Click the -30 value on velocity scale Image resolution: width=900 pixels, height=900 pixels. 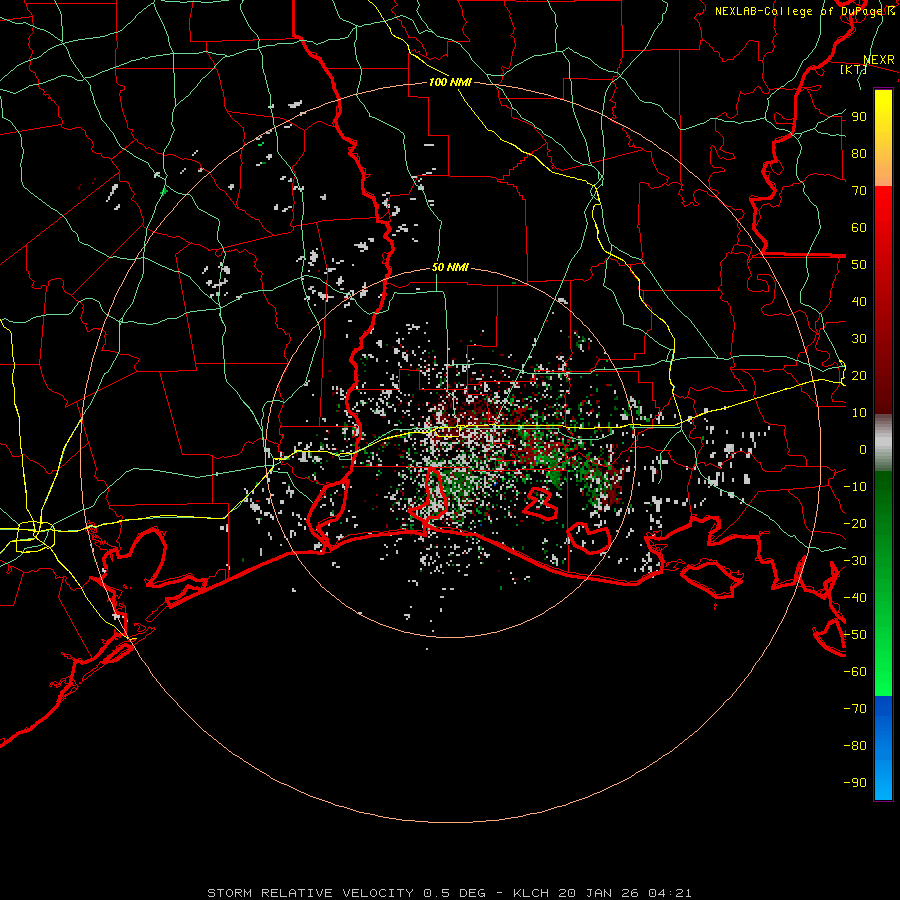tap(855, 561)
